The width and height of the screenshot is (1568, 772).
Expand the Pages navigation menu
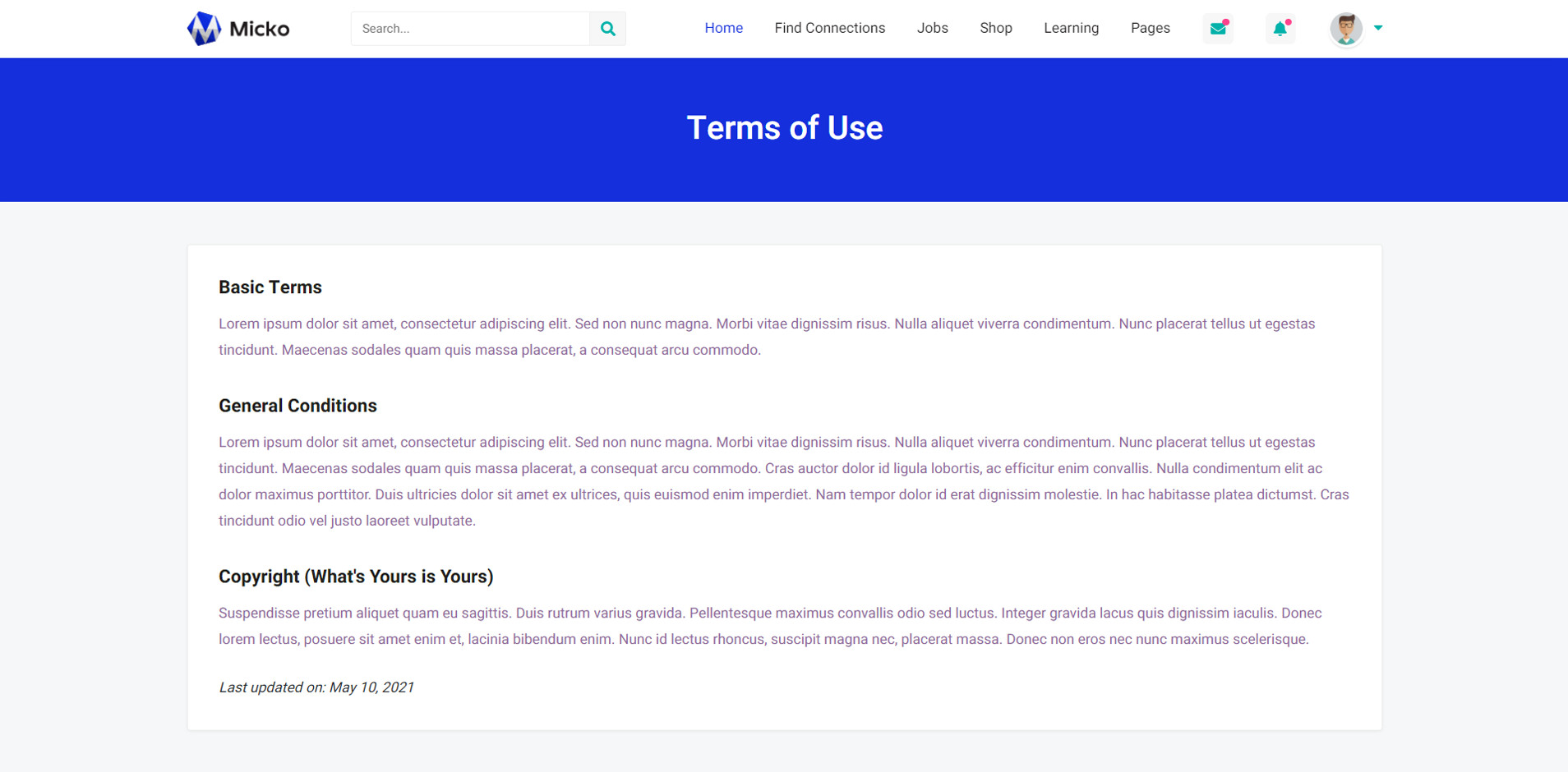pyautogui.click(x=1150, y=28)
